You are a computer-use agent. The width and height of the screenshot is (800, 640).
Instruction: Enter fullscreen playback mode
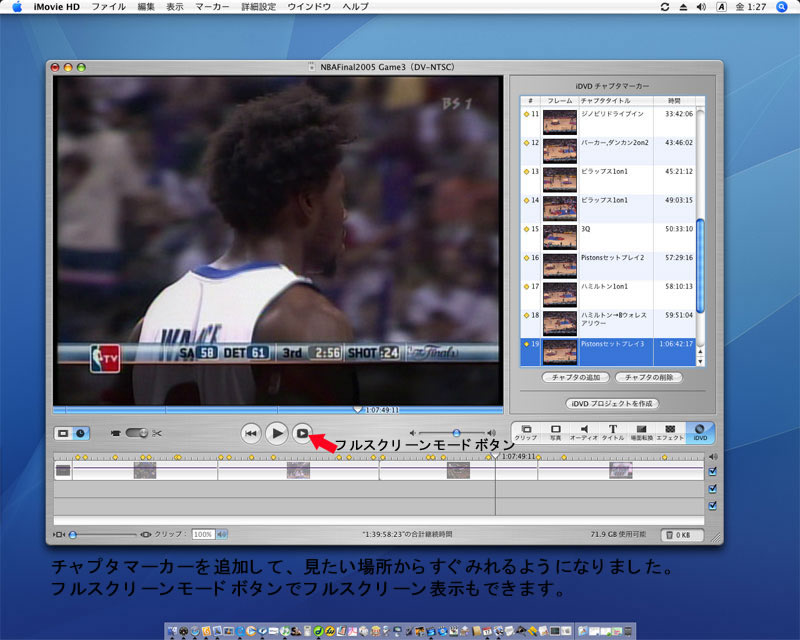302,433
